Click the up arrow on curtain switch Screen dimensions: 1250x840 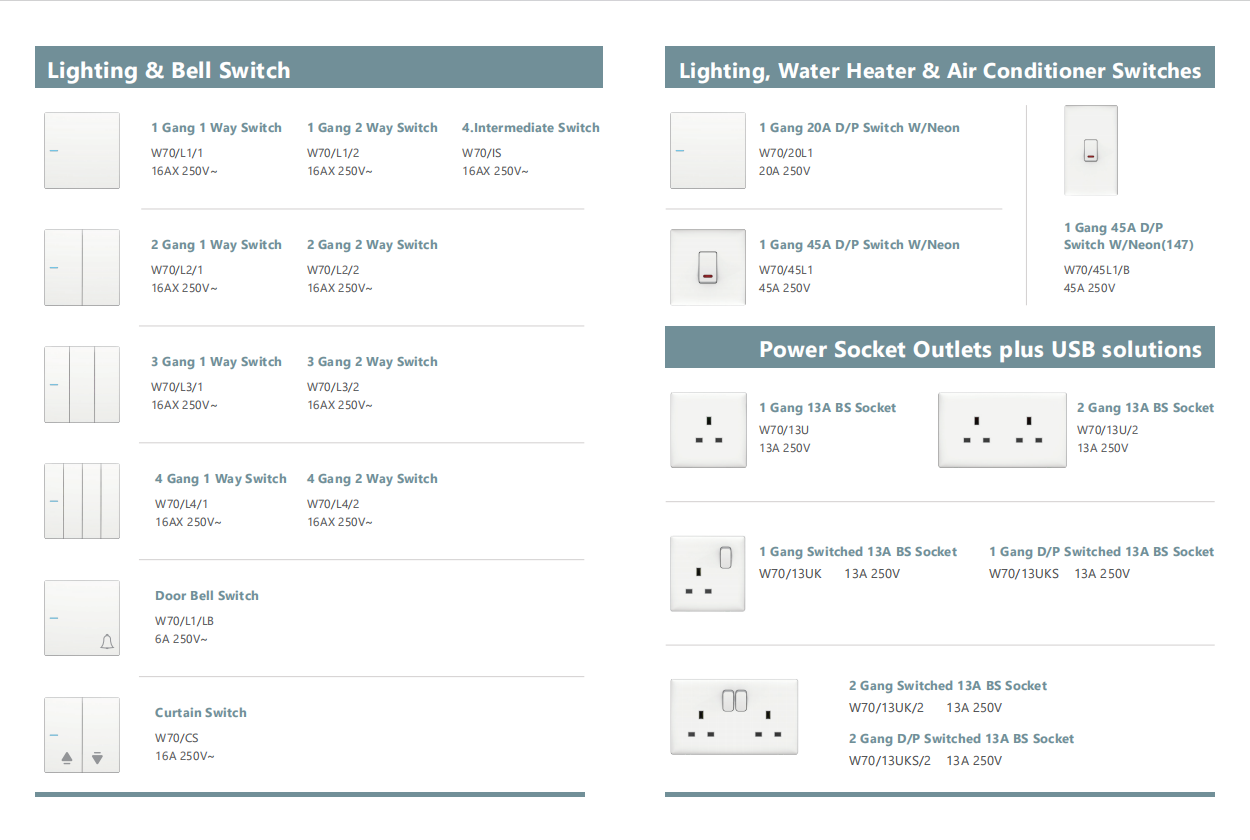pos(67,758)
